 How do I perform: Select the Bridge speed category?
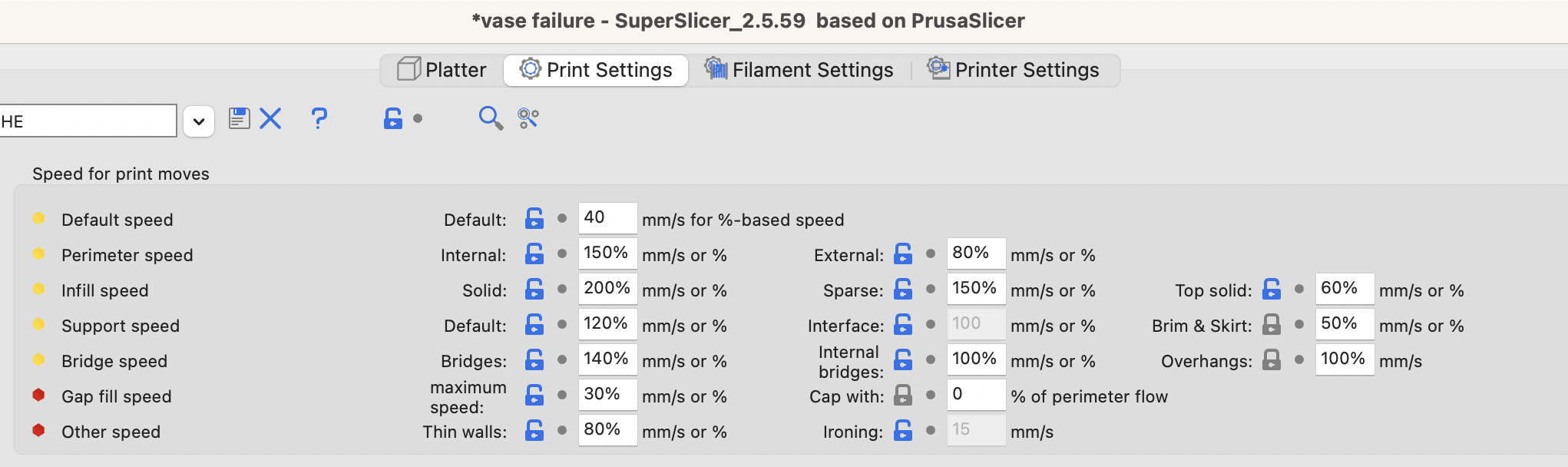(x=114, y=360)
